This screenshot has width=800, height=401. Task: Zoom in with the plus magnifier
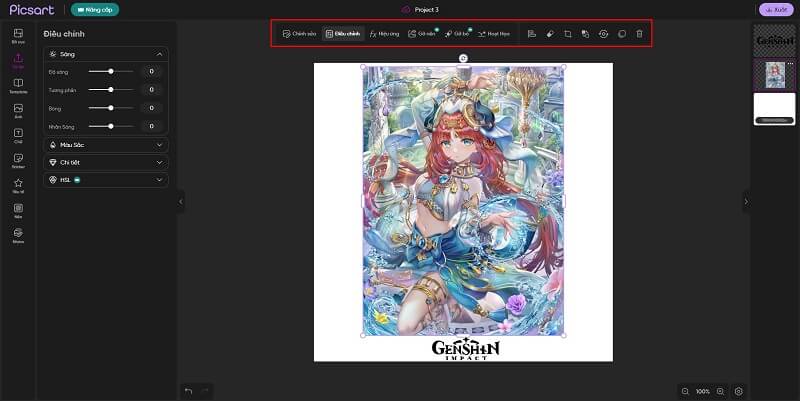coord(720,391)
